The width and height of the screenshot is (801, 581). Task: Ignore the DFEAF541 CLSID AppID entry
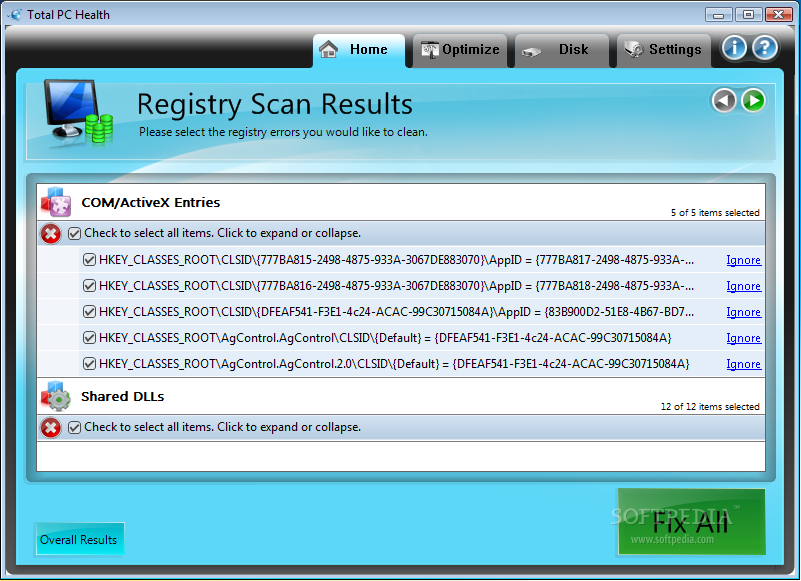tap(743, 312)
